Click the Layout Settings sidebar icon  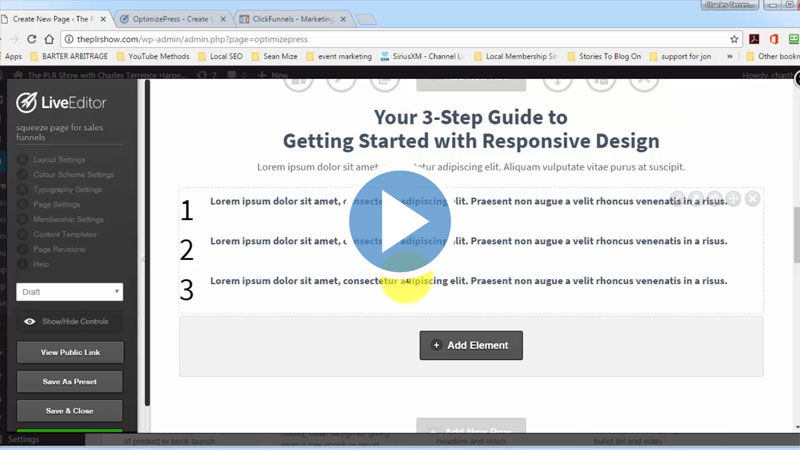coord(23,159)
